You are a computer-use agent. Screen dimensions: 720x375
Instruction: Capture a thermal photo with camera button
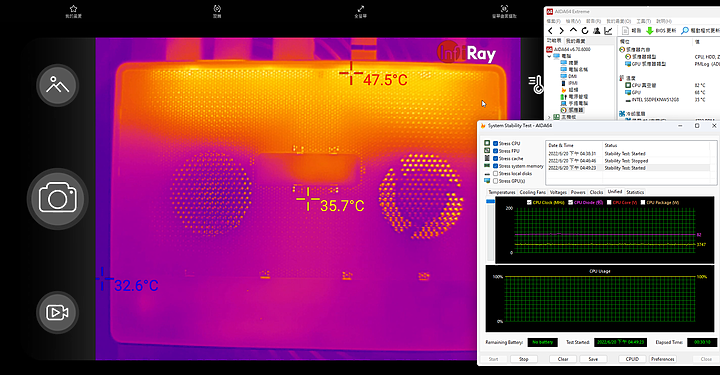tap(57, 199)
